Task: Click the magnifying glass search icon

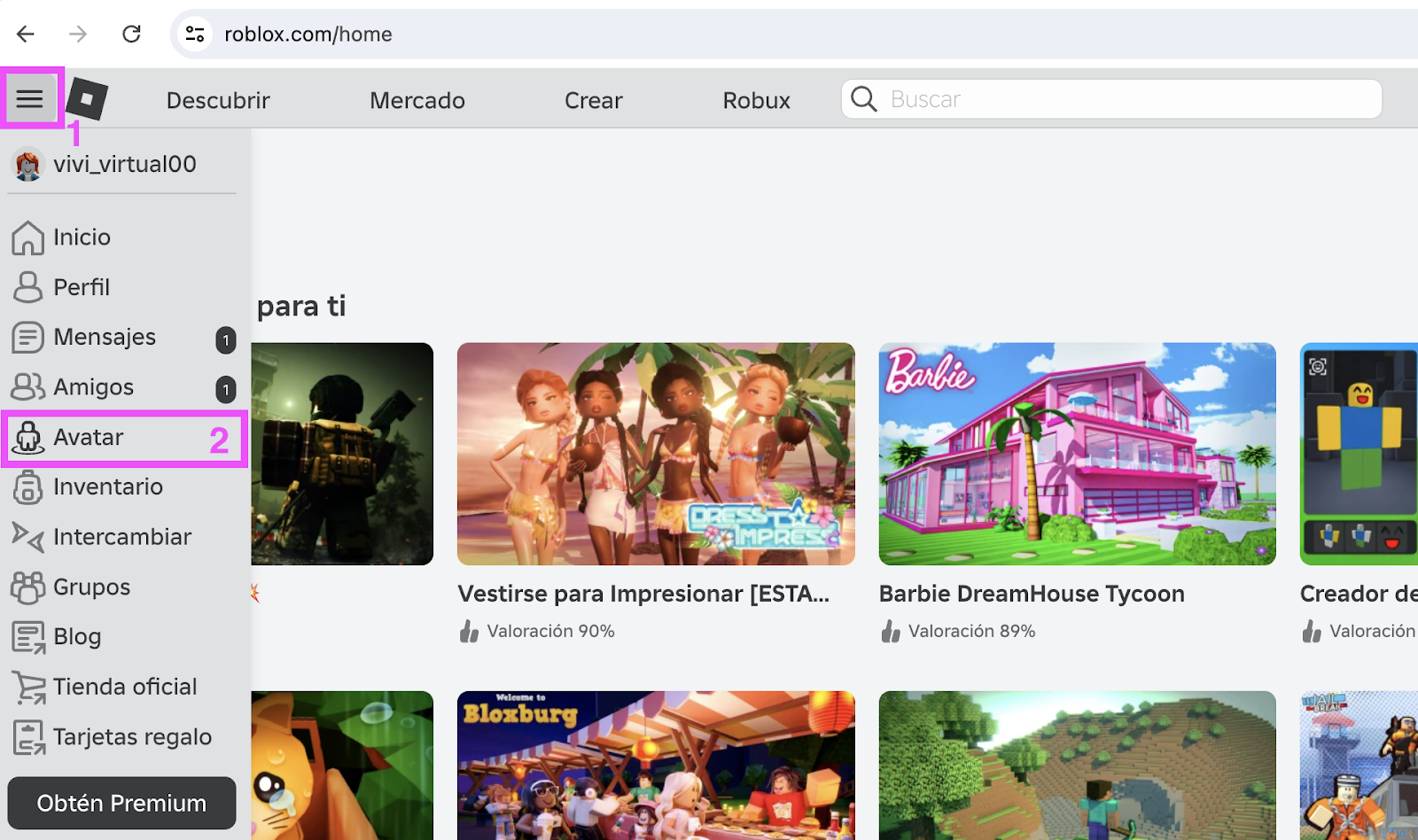Action: pyautogui.click(x=863, y=98)
